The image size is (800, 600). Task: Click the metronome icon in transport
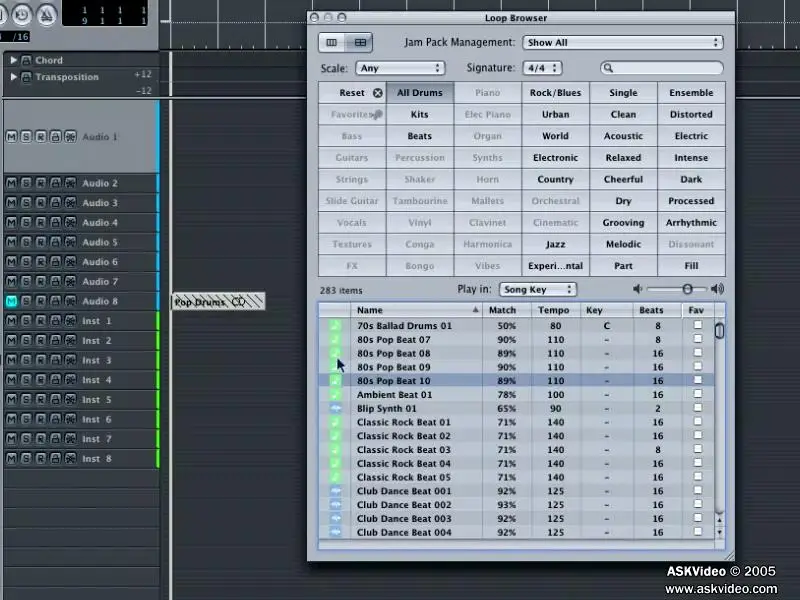pyautogui.click(x=46, y=15)
